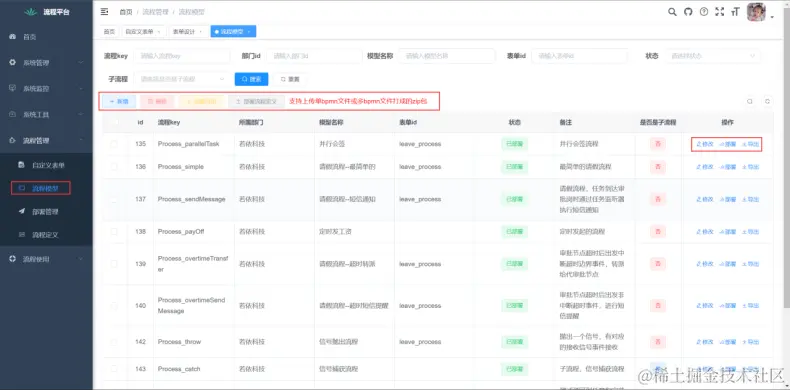Click 部署 for Process_parallelTask row

727,144
